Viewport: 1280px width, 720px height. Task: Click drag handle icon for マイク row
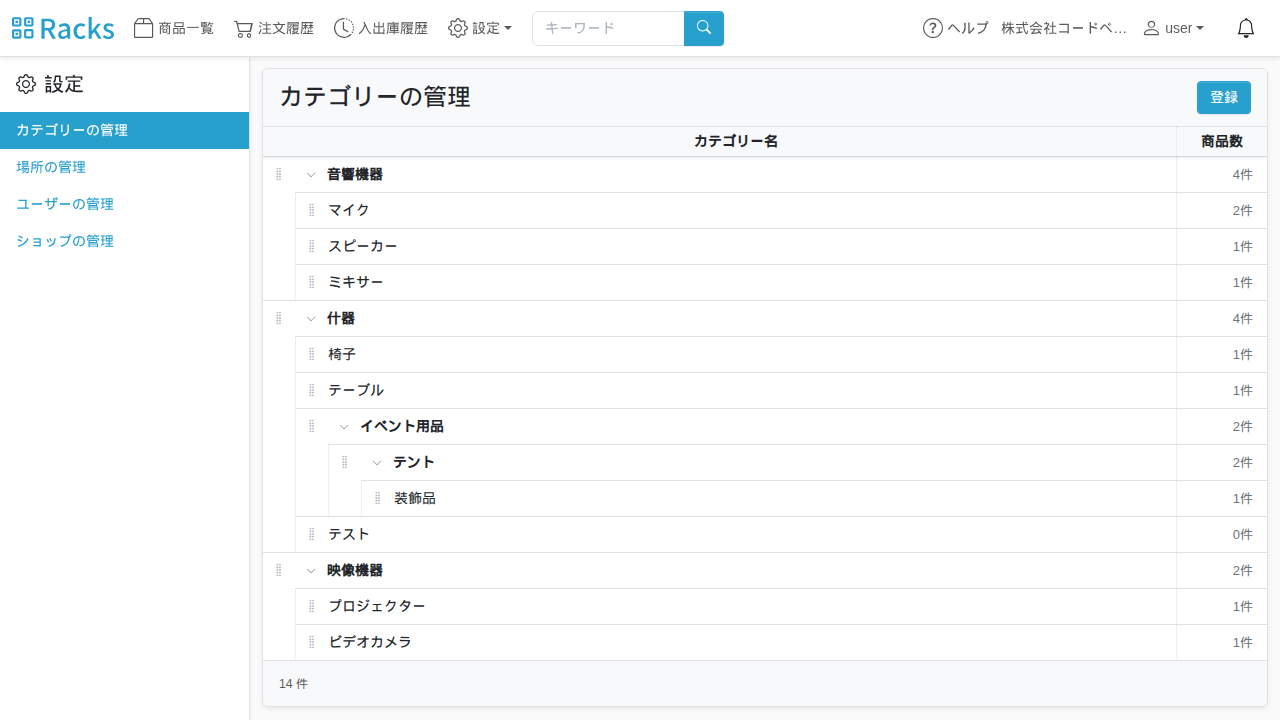coord(312,210)
